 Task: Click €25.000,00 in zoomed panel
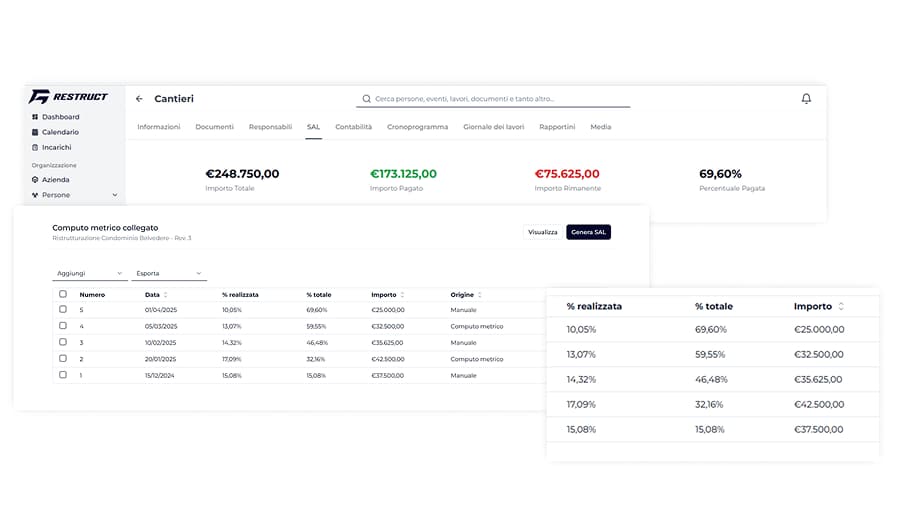(819, 330)
